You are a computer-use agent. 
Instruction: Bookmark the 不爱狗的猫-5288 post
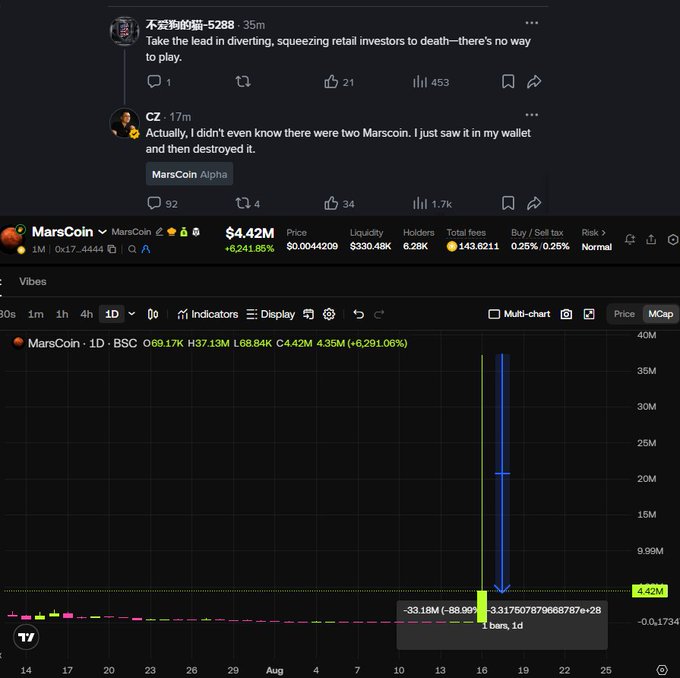508,81
